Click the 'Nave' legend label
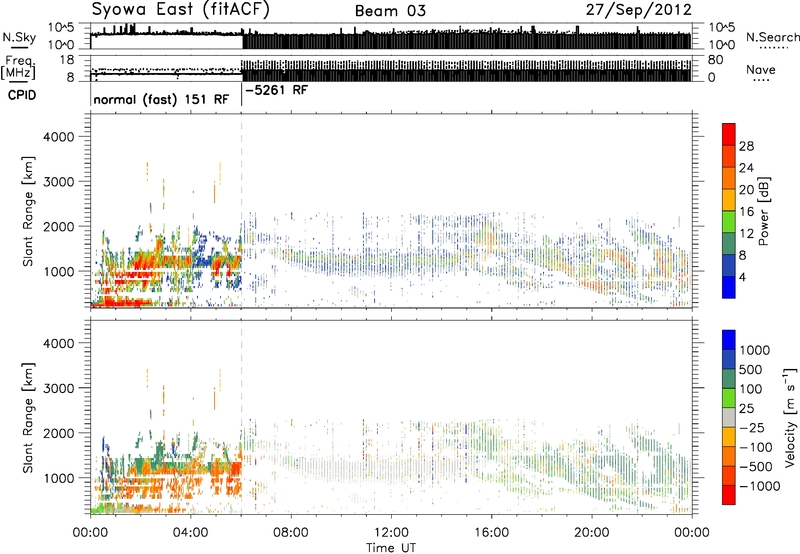Image resolution: width=800 pixels, height=554 pixels. pos(761,69)
